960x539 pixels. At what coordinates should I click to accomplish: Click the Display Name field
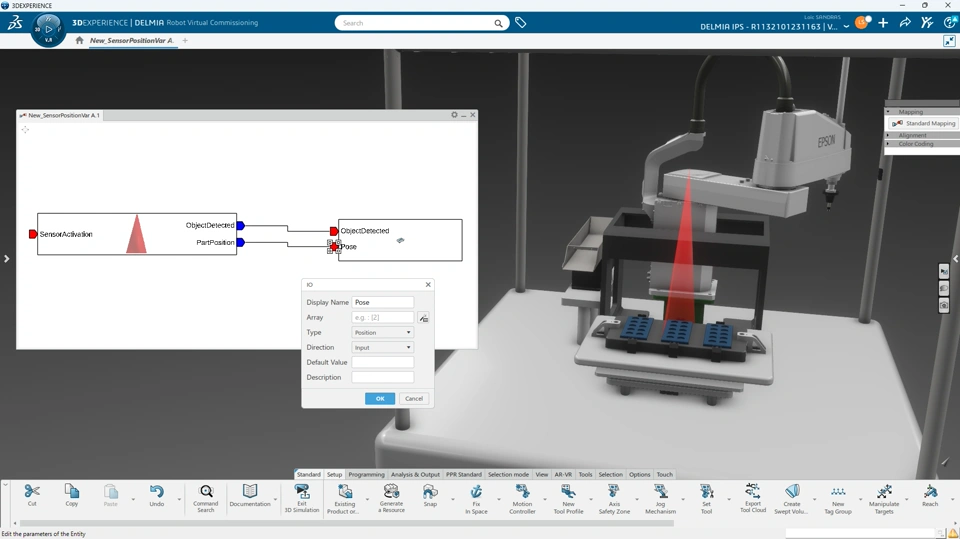383,302
